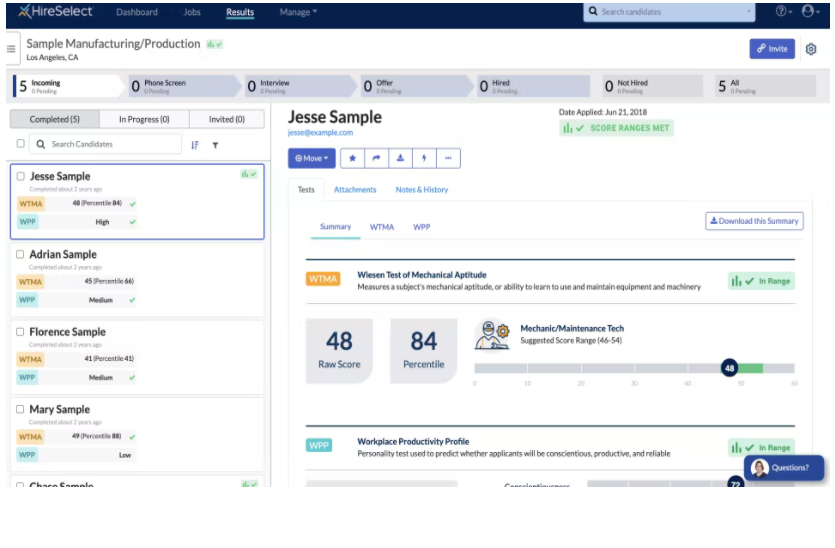Click the 48 marker on score range bar
Viewport: 835px width, 548px height.
point(729,368)
